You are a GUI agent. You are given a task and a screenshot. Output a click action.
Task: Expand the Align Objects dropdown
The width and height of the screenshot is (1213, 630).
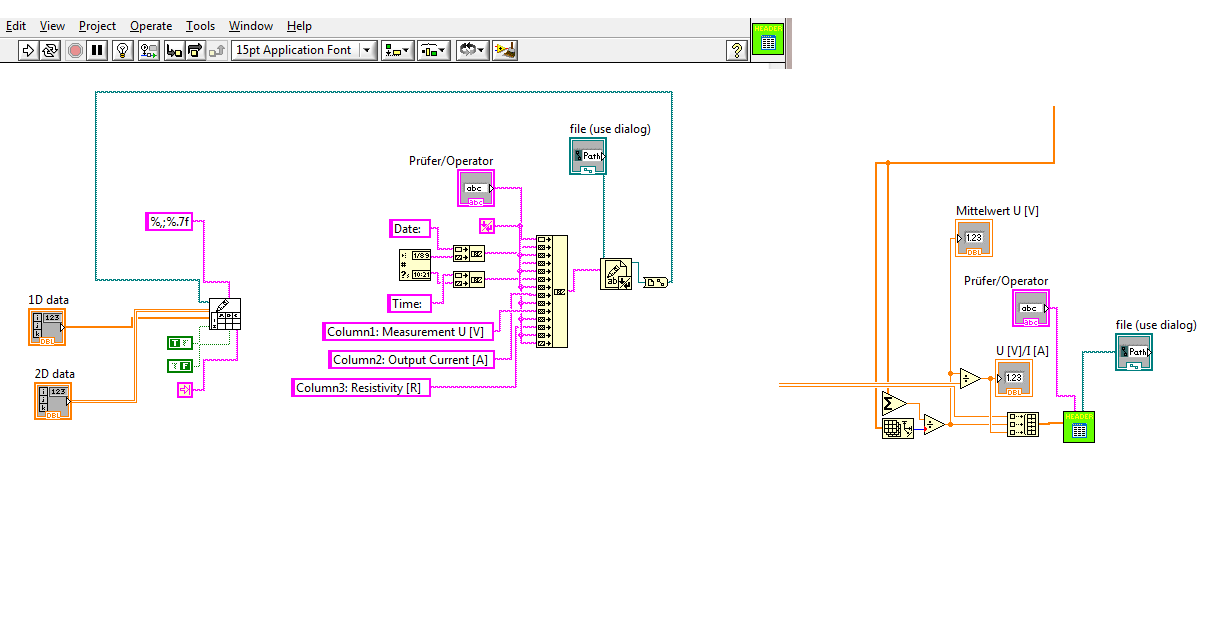click(397, 50)
